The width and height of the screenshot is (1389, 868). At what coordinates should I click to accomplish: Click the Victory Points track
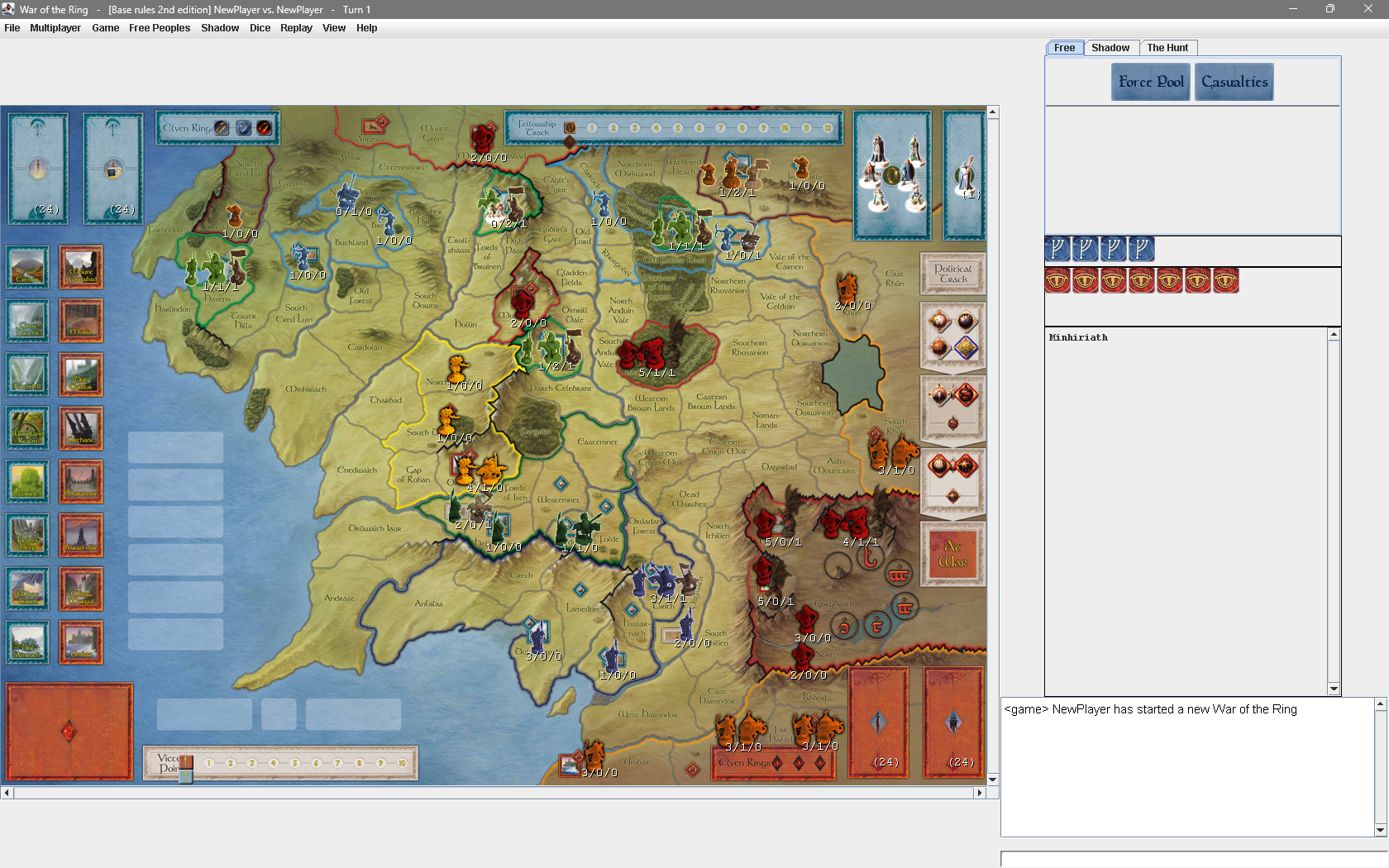pyautogui.click(x=281, y=763)
